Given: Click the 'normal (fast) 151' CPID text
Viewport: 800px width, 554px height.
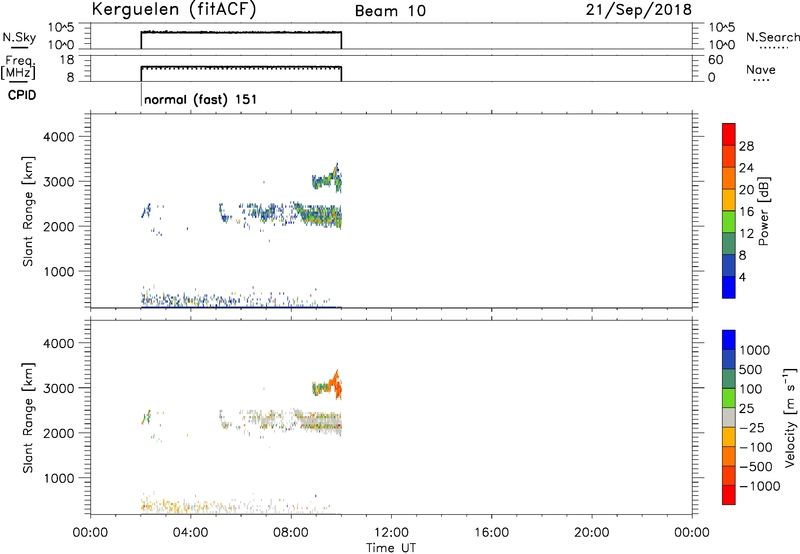Looking at the screenshot, I should pos(200,99).
